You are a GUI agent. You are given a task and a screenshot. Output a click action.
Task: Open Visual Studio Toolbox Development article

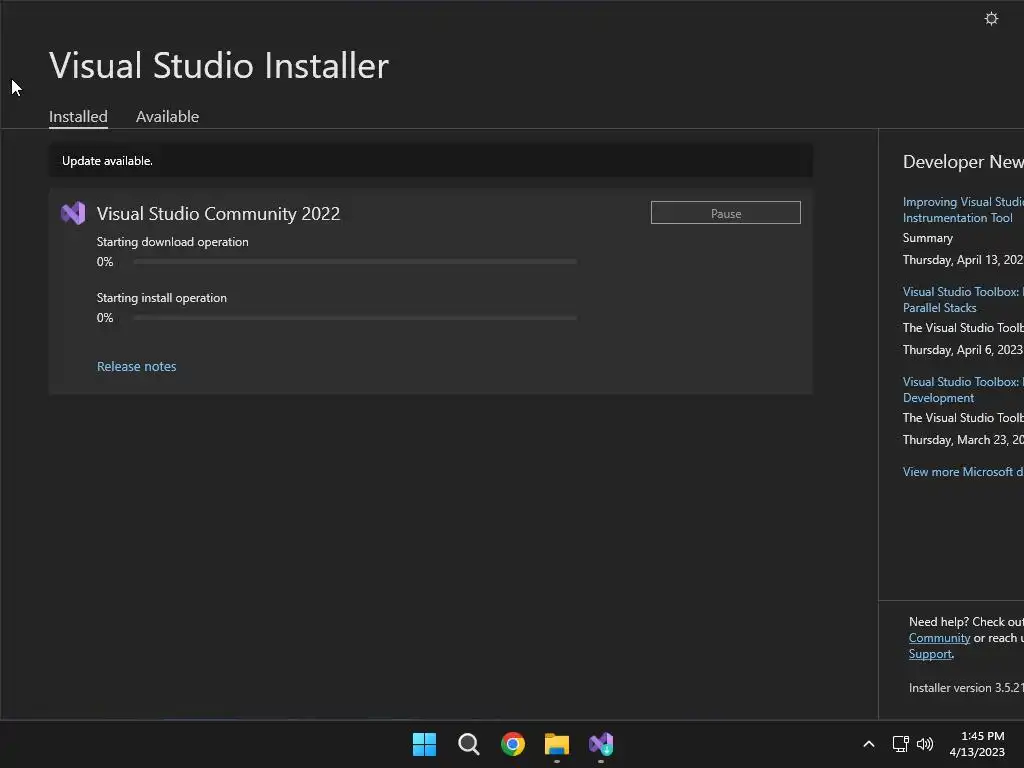(963, 390)
